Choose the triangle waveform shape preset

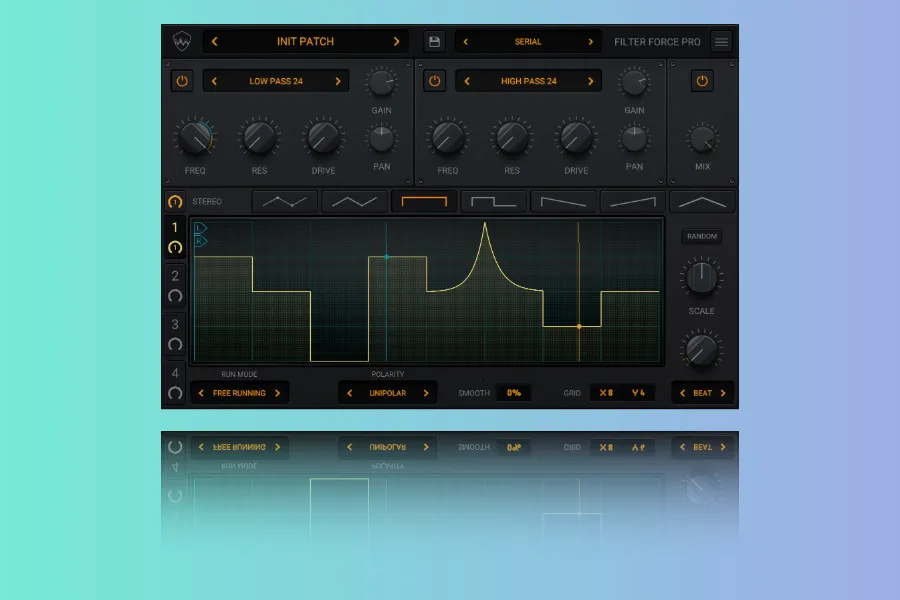pyautogui.click(x=702, y=201)
